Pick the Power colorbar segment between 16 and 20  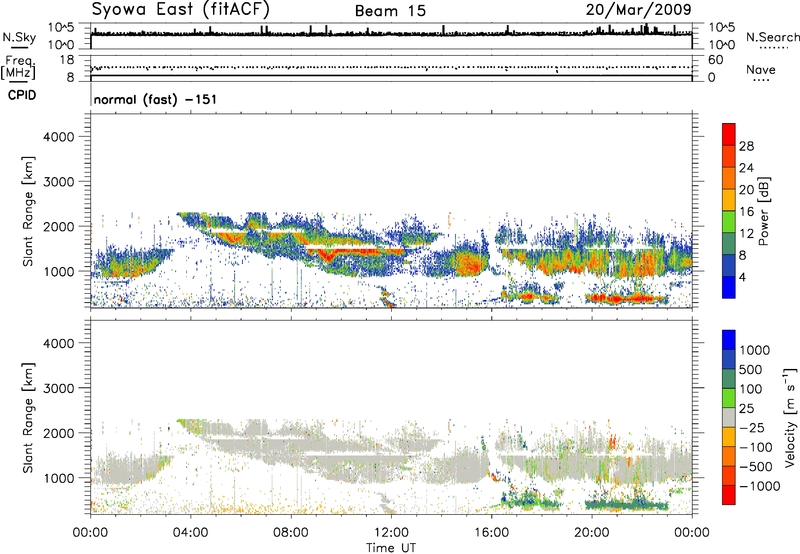[x=729, y=200]
